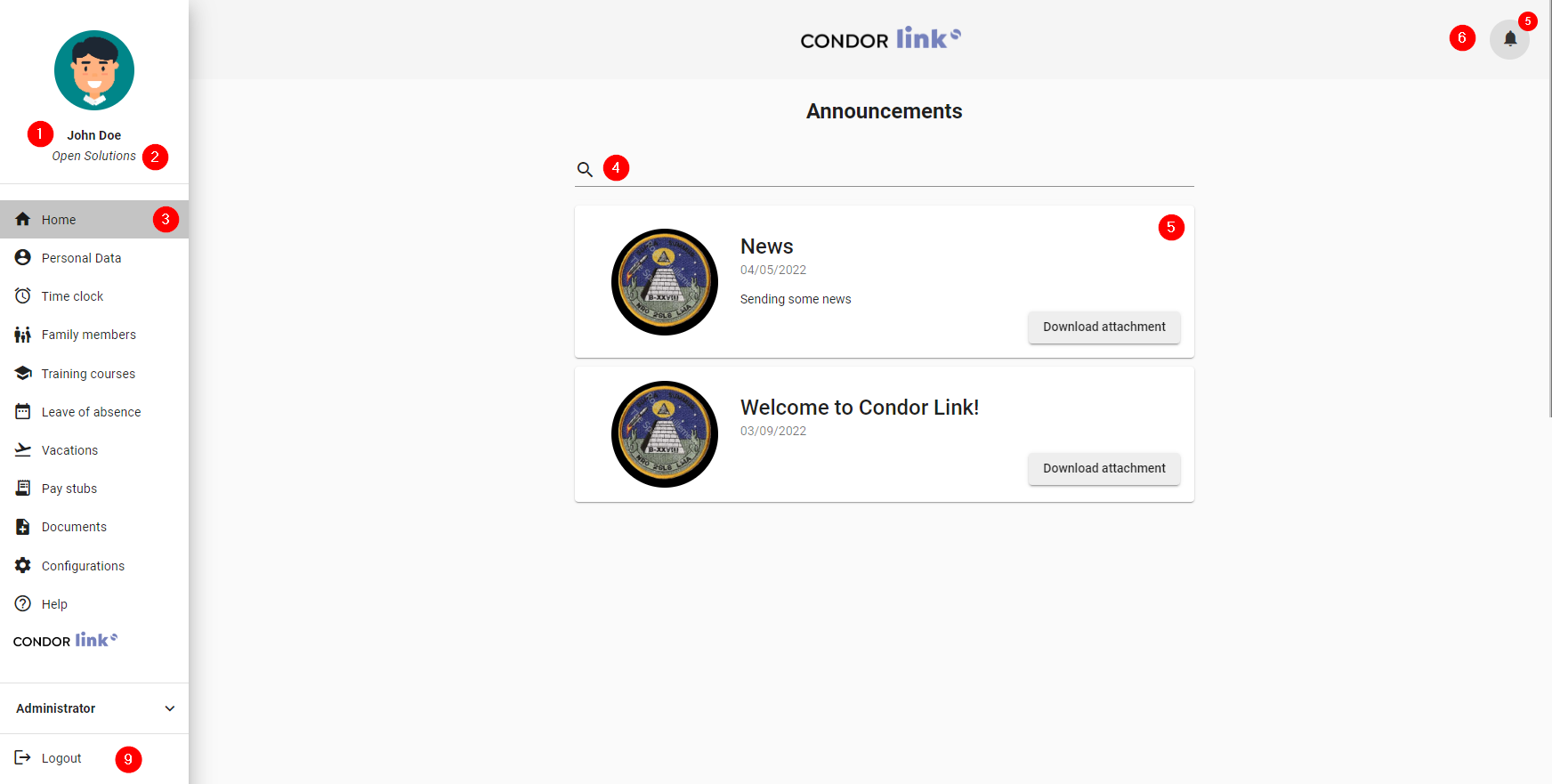1552x784 pixels.
Task: Click the Logout arrow icon
Action: [23, 758]
